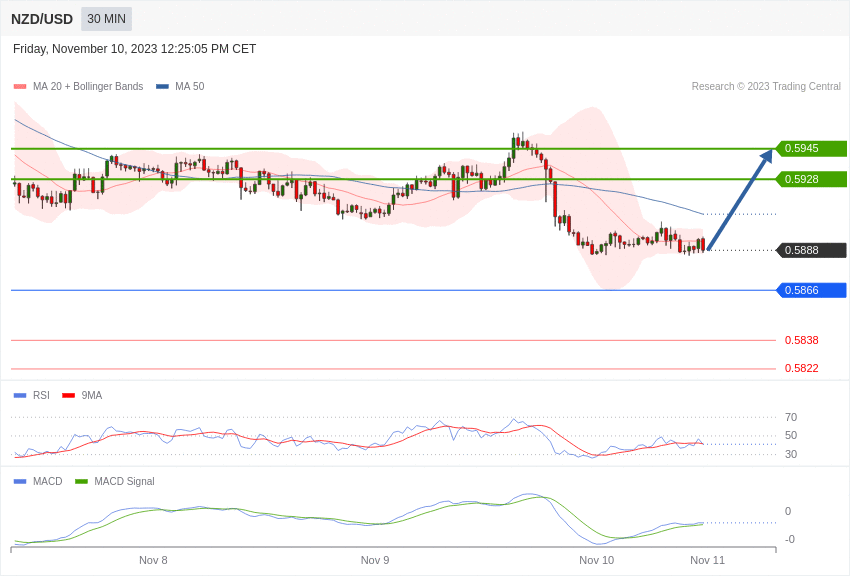850x576 pixels.
Task: Click the 30 MIN timeframe badge
Action: (x=106, y=19)
